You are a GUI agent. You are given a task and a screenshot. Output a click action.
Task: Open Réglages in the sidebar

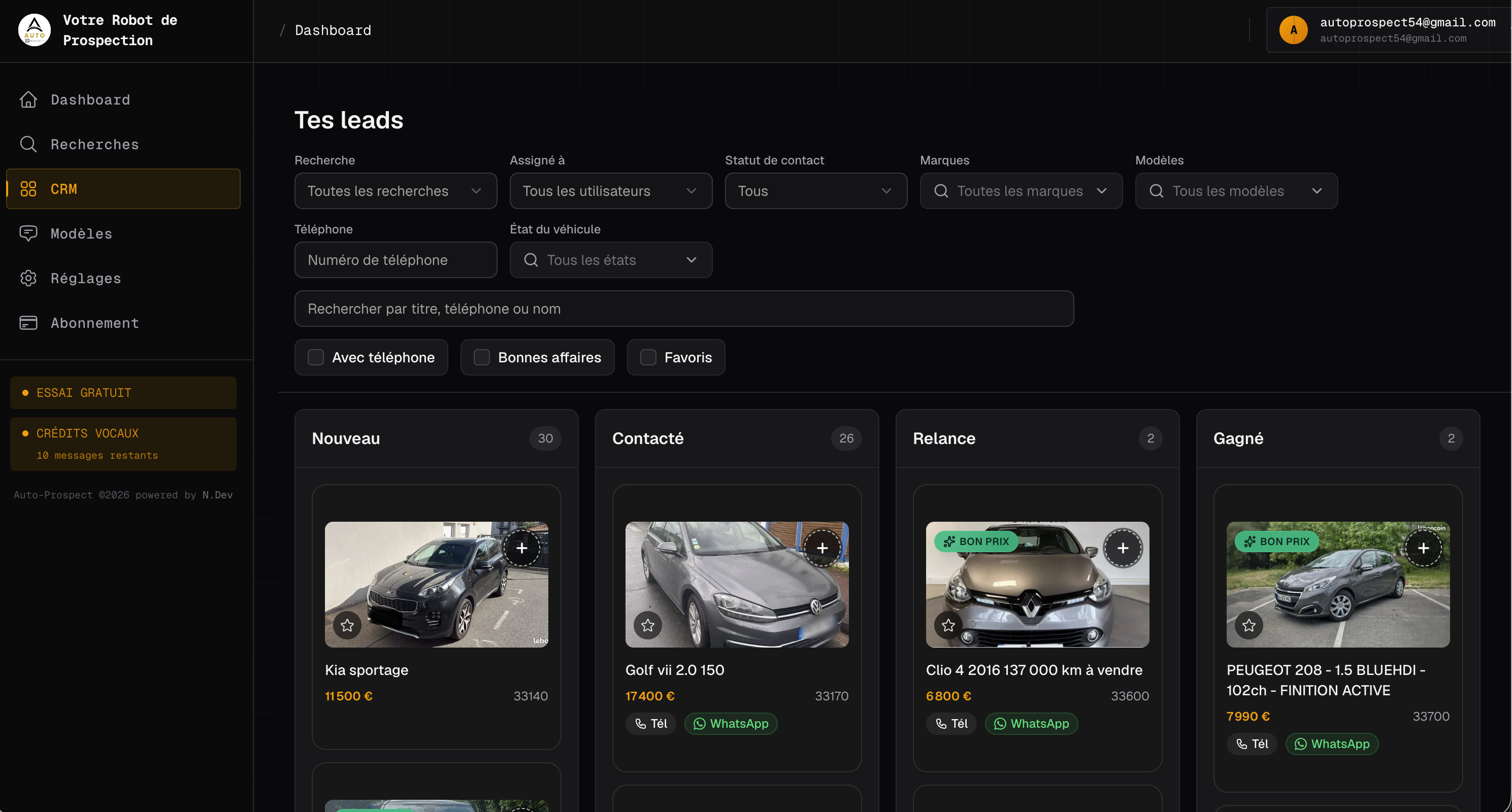click(x=123, y=278)
